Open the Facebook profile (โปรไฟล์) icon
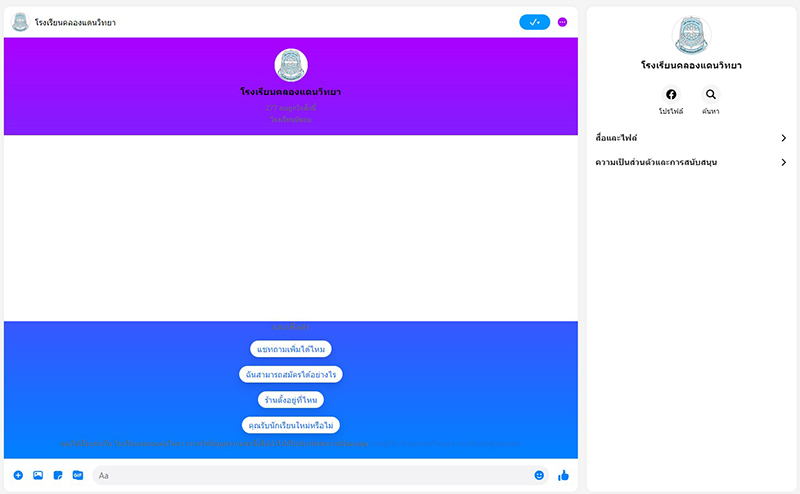The height and width of the screenshot is (494, 800). point(671,95)
